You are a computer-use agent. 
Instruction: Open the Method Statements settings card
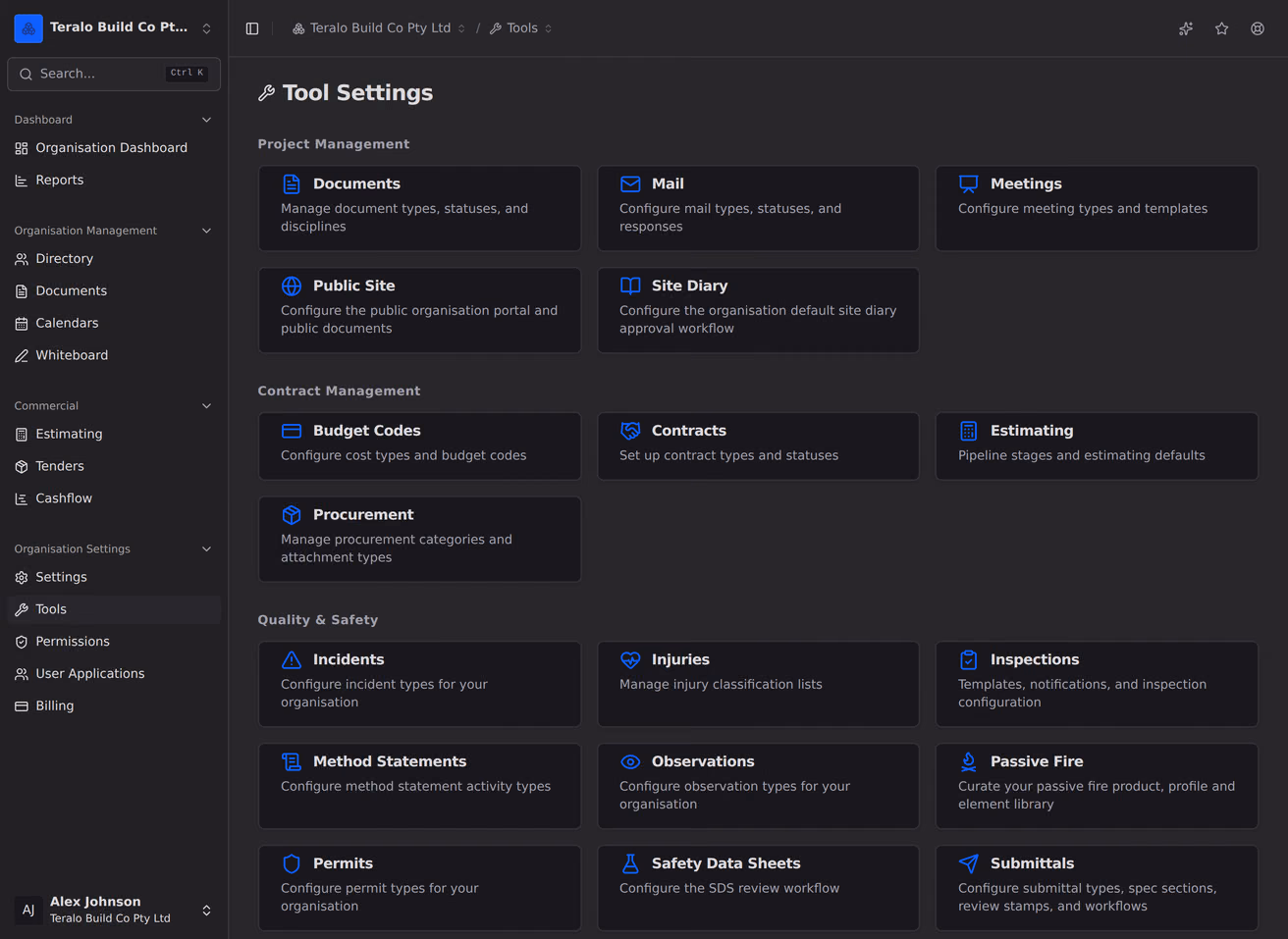pos(419,786)
